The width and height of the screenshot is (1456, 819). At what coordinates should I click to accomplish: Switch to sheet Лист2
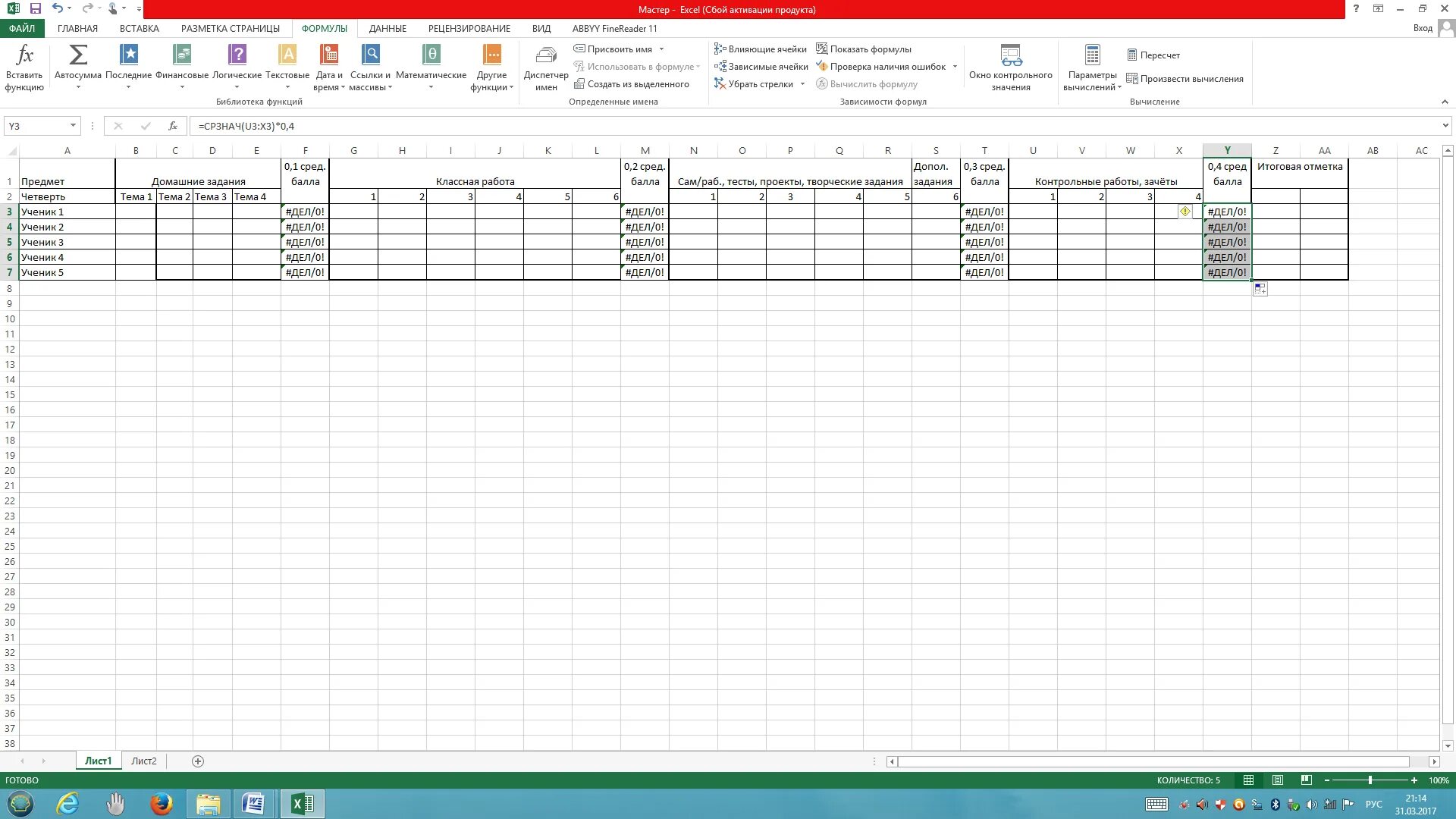(144, 761)
